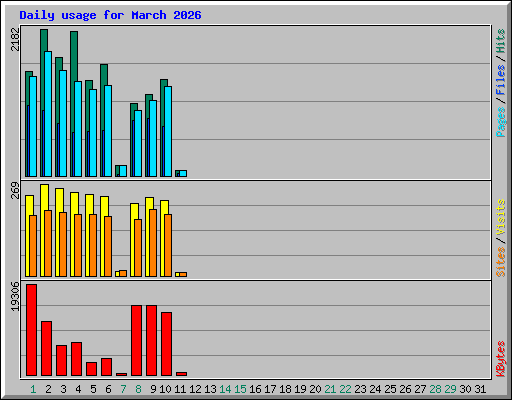Click the cyan pages bar for day 3

pyautogui.click(x=63, y=123)
